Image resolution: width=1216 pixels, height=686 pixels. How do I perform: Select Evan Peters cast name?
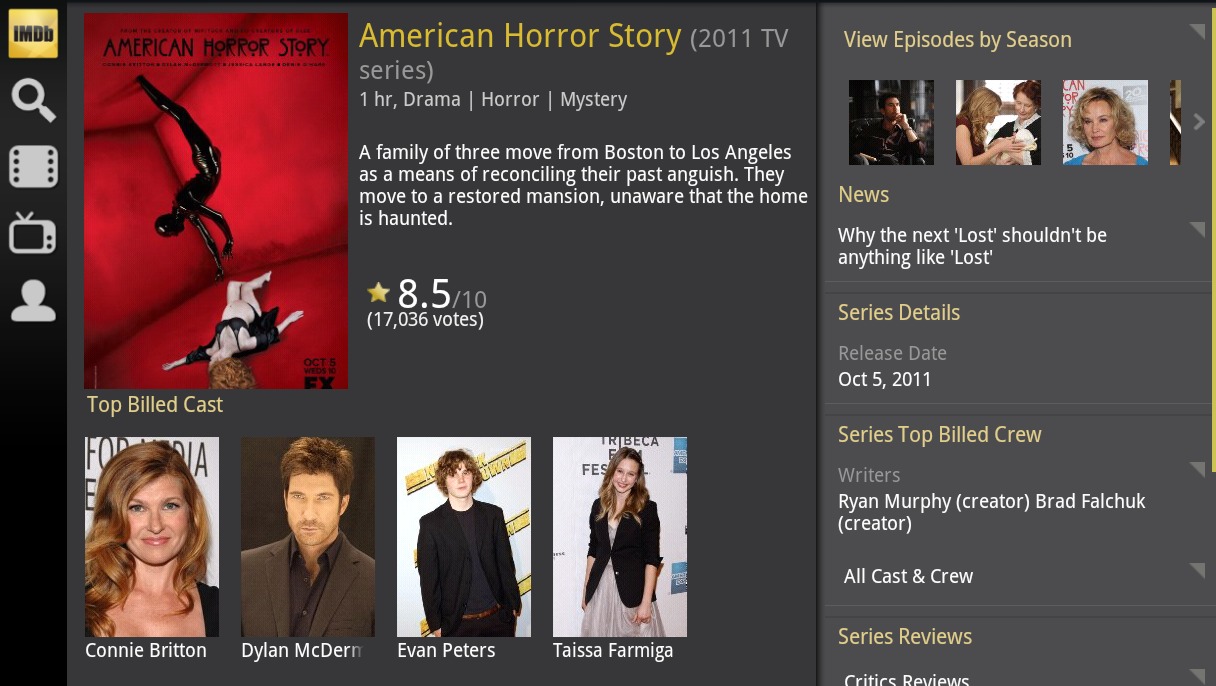(446, 651)
